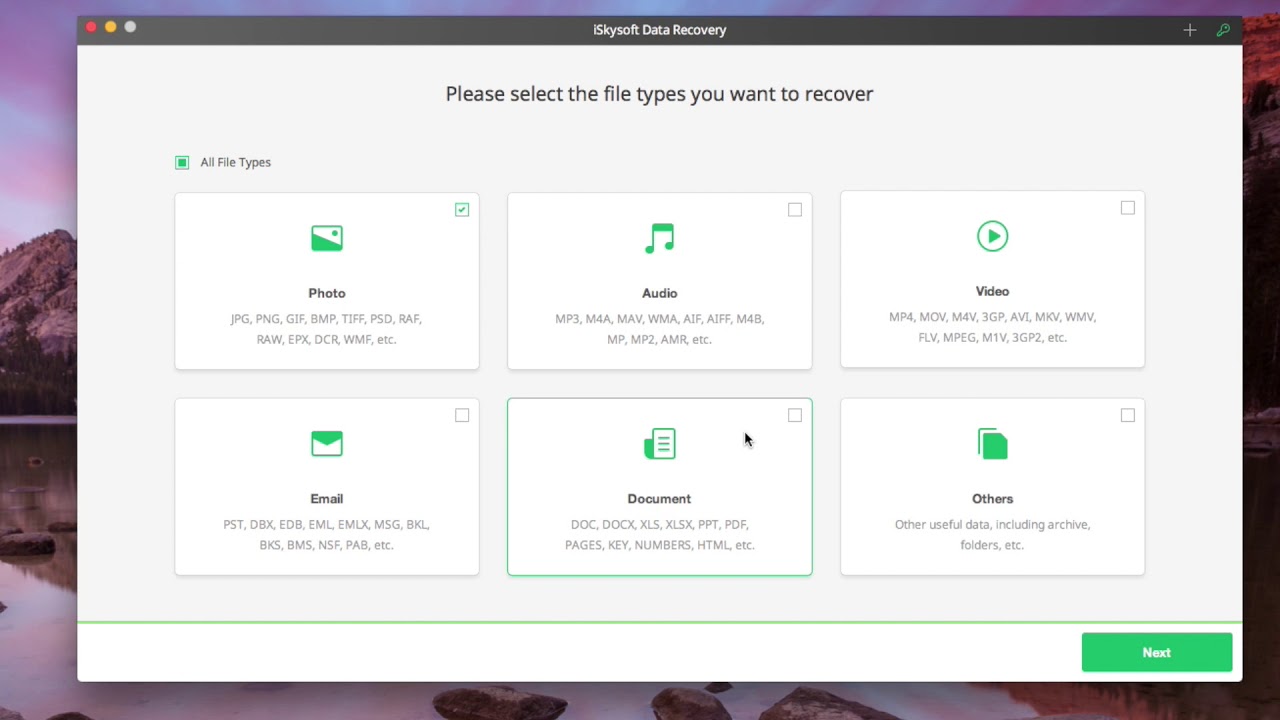Tick the Email checkbox
This screenshot has width=1280, height=720.
tap(462, 415)
